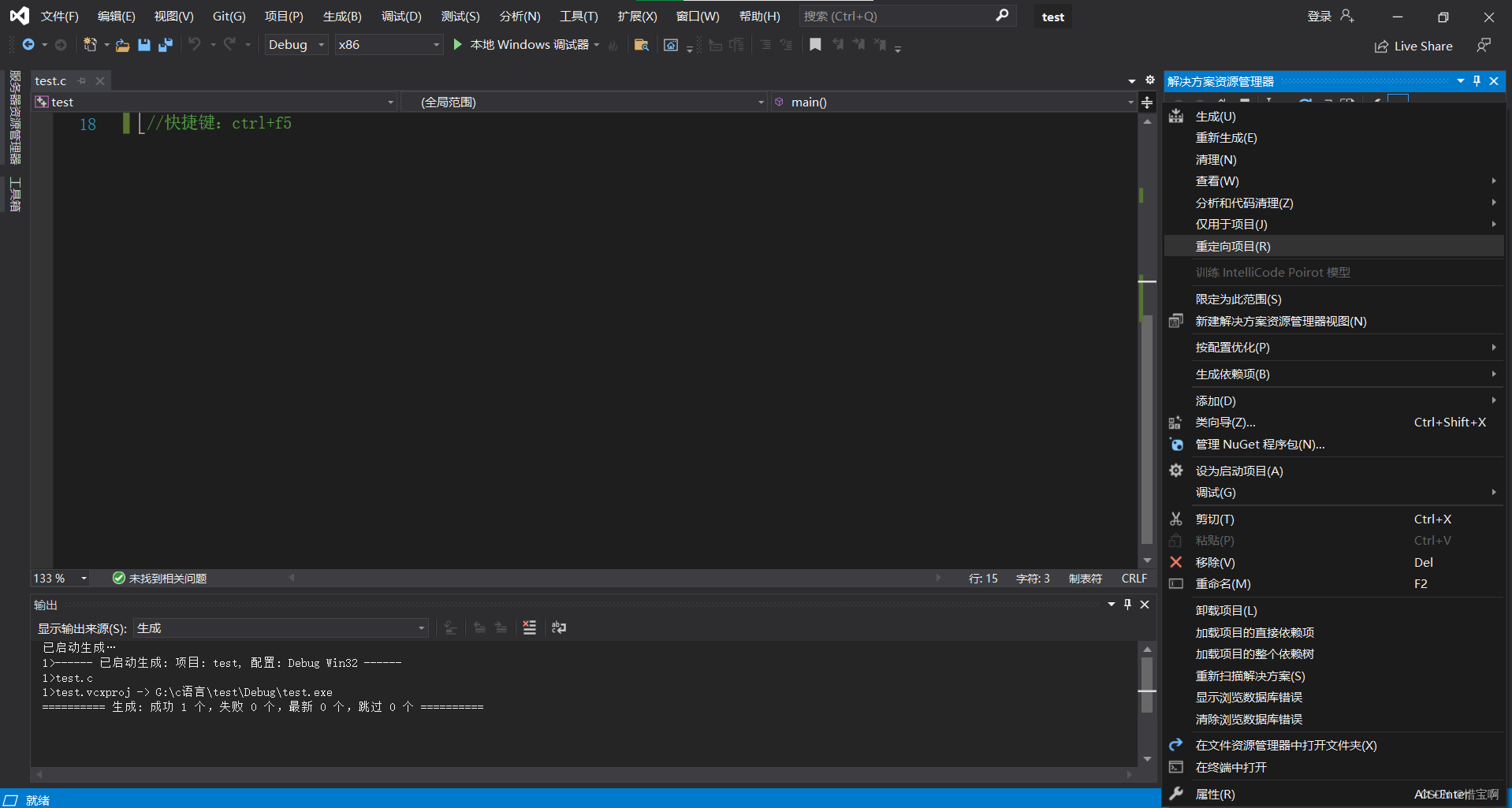Image resolution: width=1512 pixels, height=808 pixels.
Task: Select 属性(R) in context menu
Action: (x=1334, y=795)
